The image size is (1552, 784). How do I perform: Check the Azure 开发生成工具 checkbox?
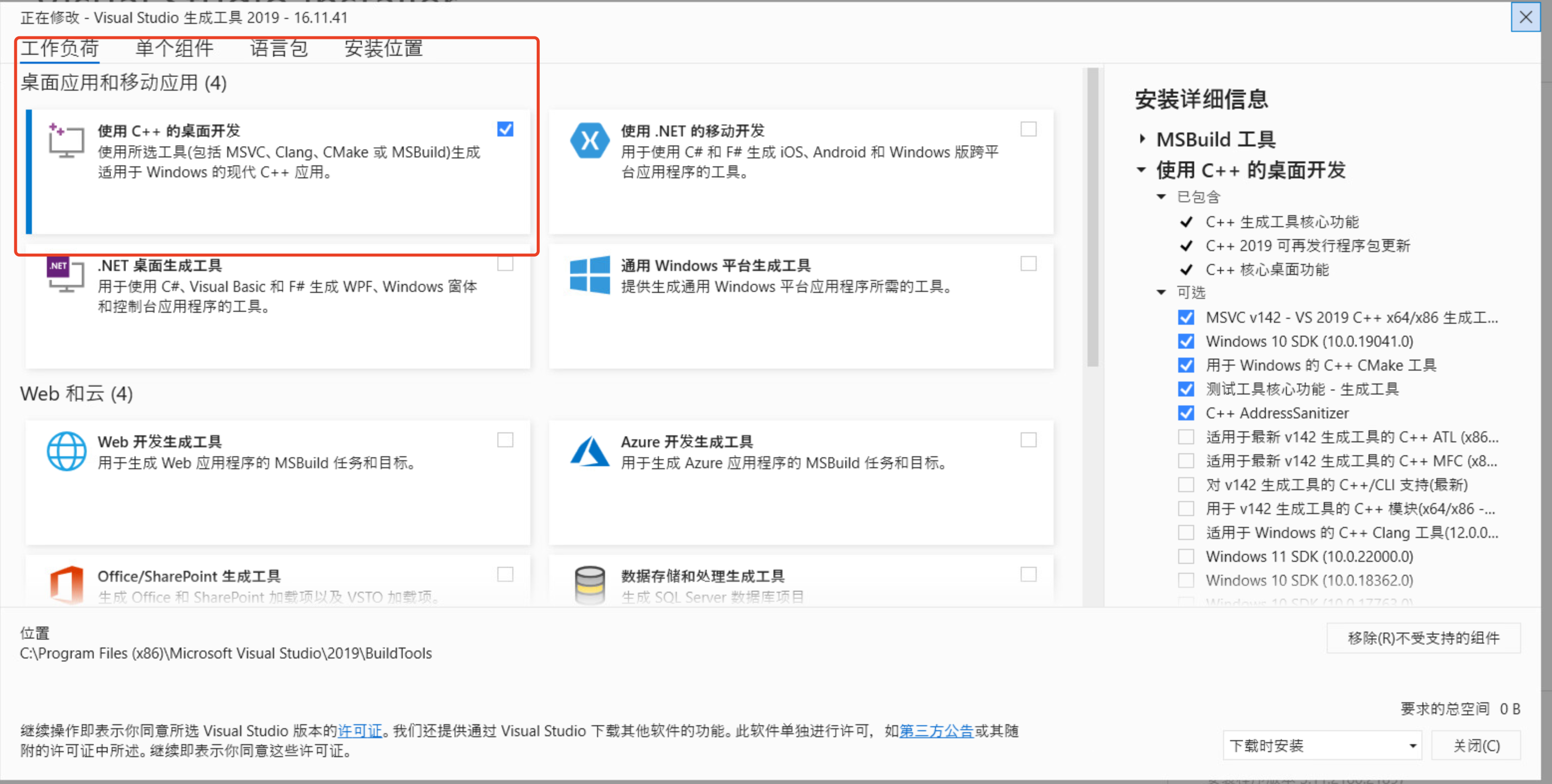click(x=1028, y=440)
